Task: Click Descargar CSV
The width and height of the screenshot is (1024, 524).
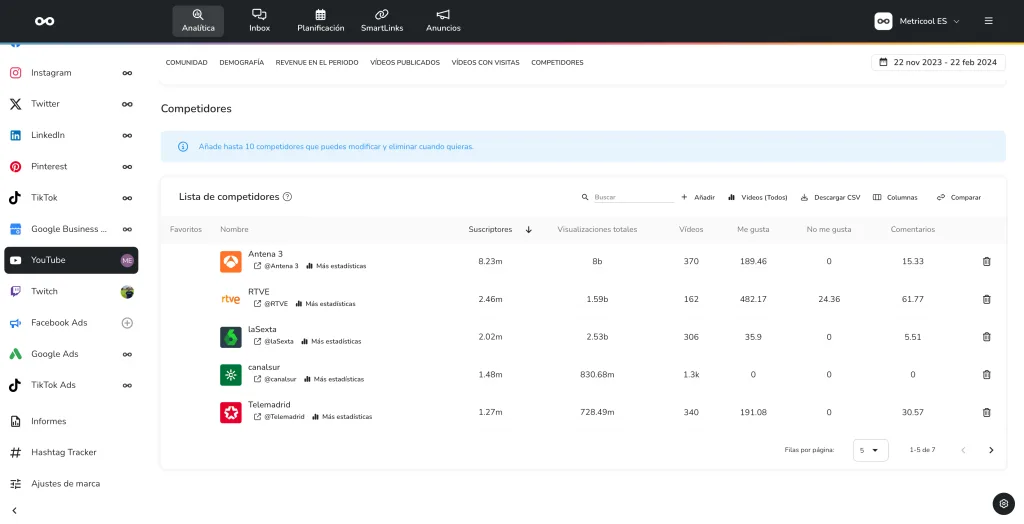Action: click(831, 197)
